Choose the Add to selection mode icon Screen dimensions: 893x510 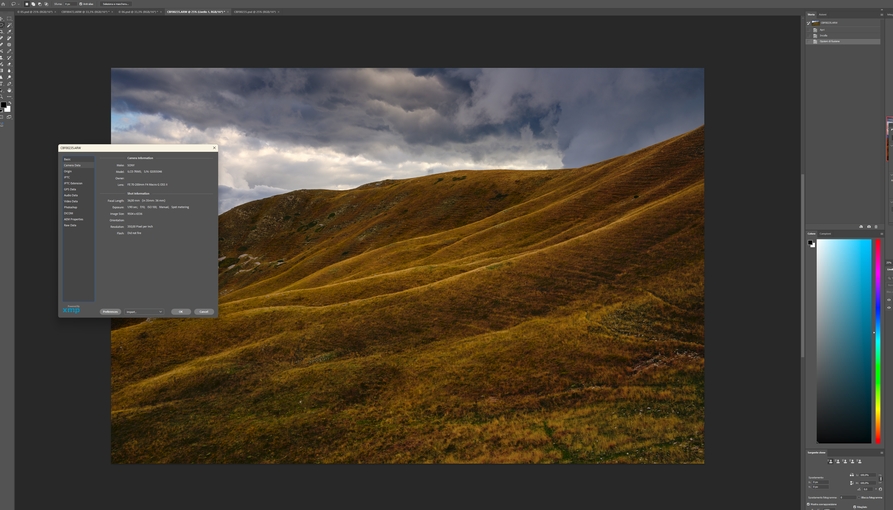point(32,4)
